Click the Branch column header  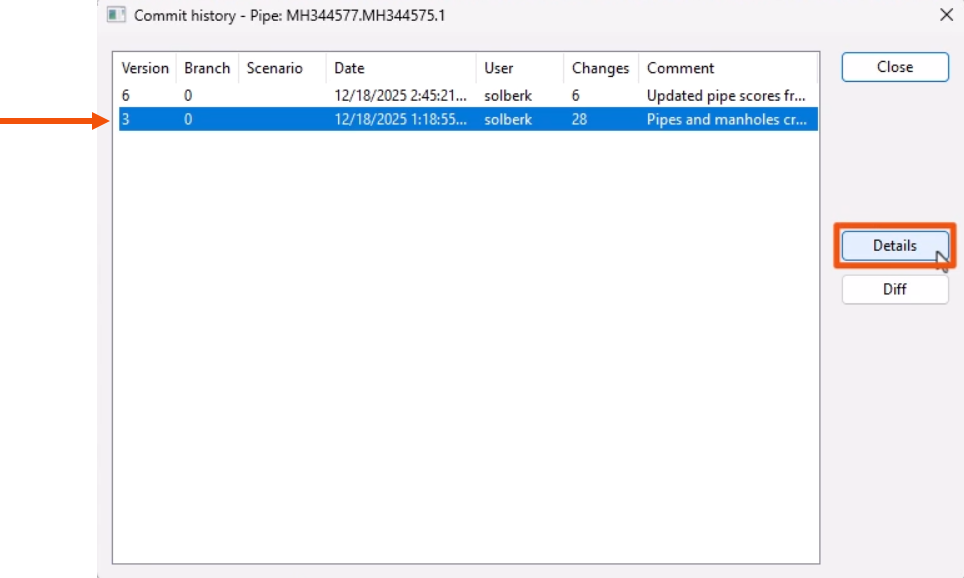click(206, 68)
